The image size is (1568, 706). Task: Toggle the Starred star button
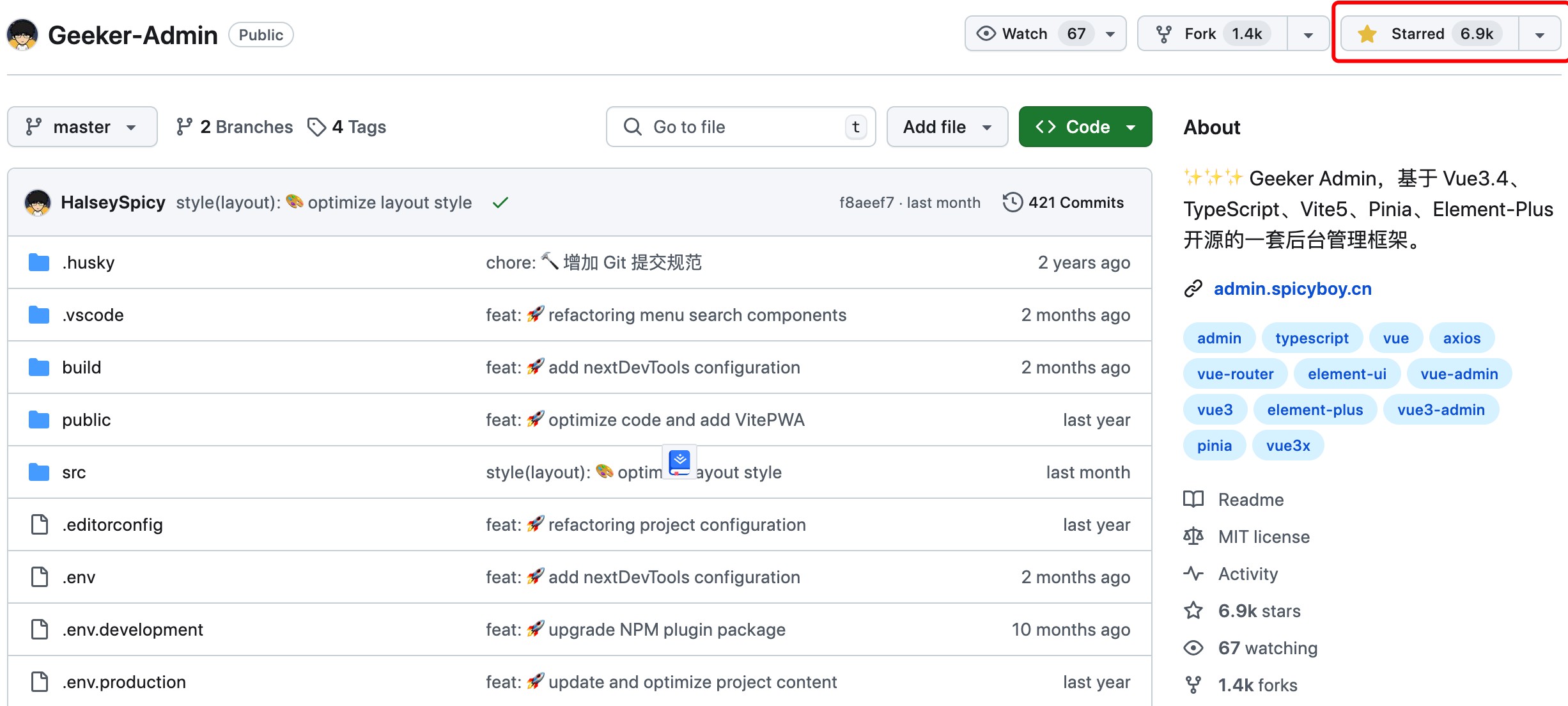(1429, 33)
